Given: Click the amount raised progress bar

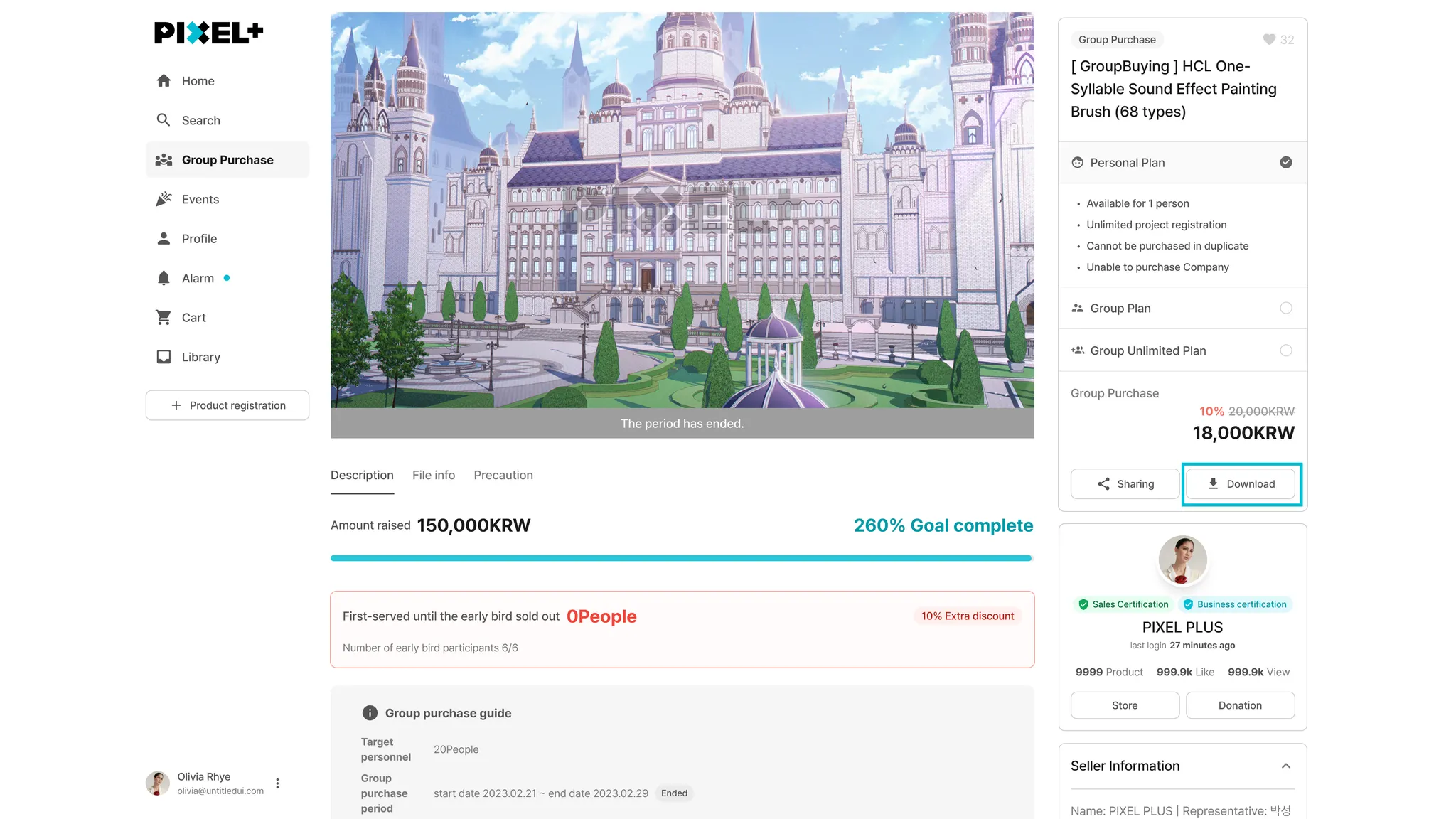Looking at the screenshot, I should coord(681,558).
